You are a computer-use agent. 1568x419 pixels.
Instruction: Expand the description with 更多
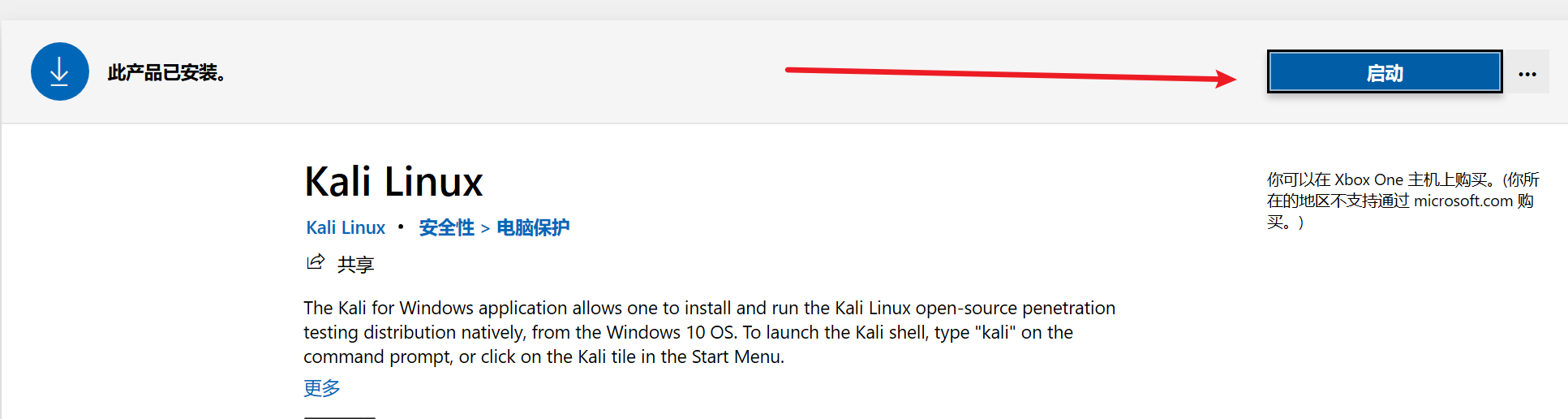(321, 387)
